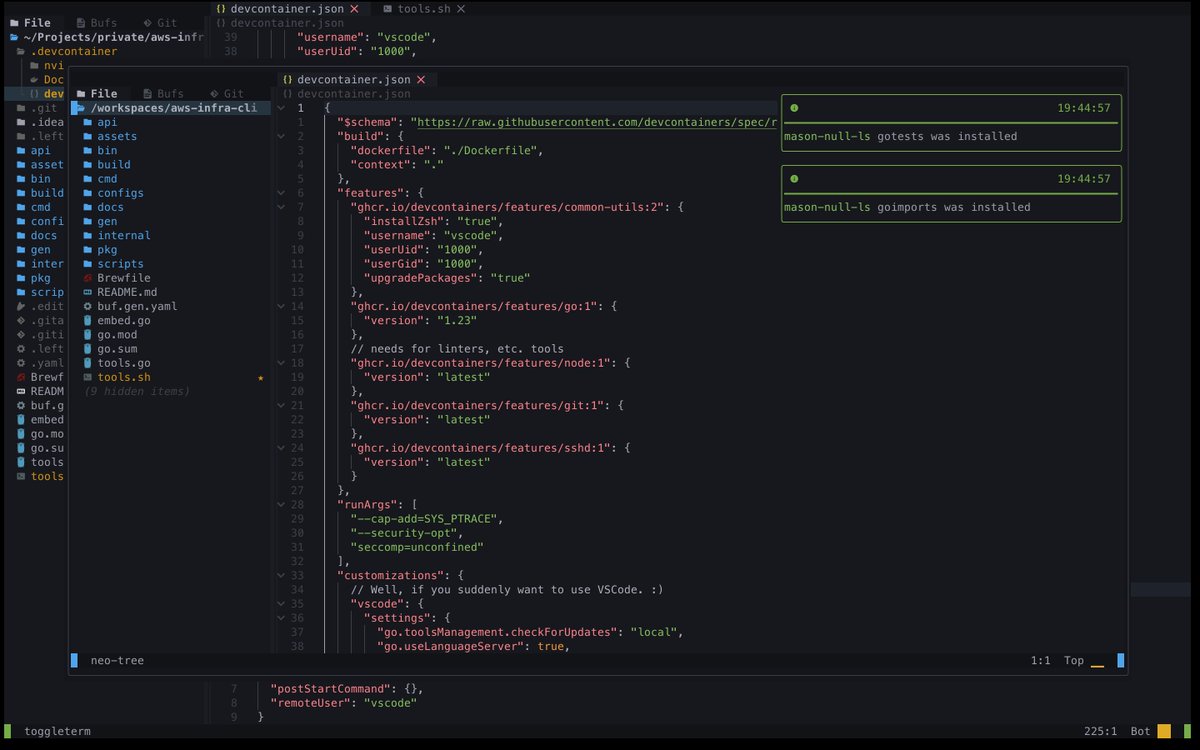Collapse the fold at line 2 "build"
Screen dimensions: 1200x750
click(279, 136)
